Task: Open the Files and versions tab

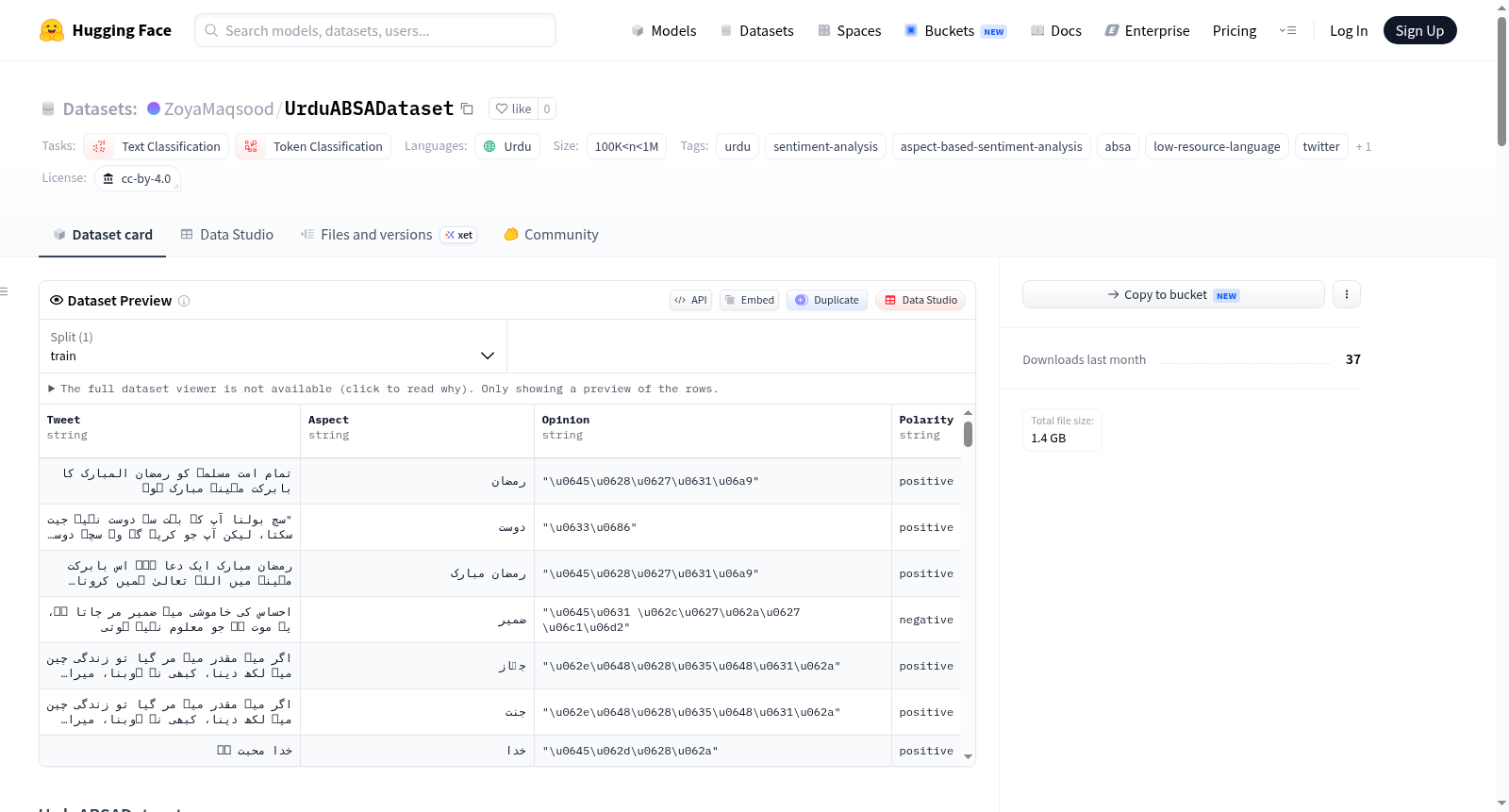Action: (389, 235)
